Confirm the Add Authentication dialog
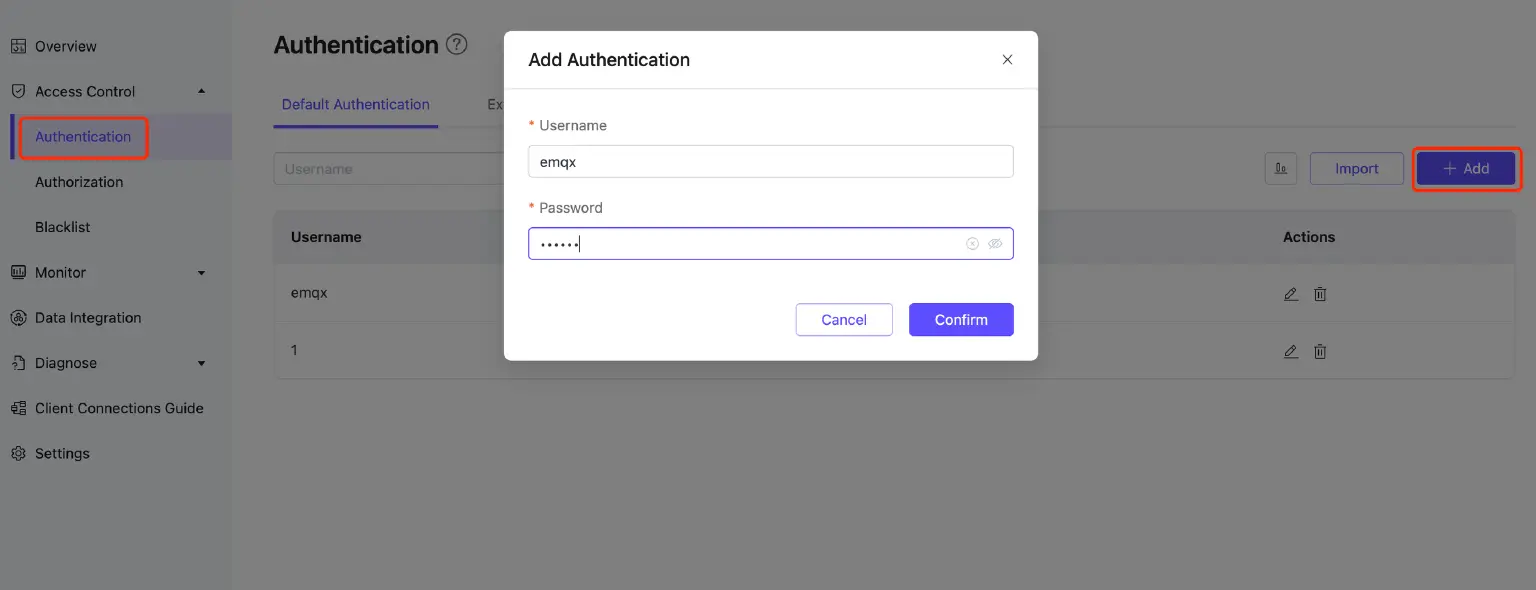1536x590 pixels. point(960,319)
